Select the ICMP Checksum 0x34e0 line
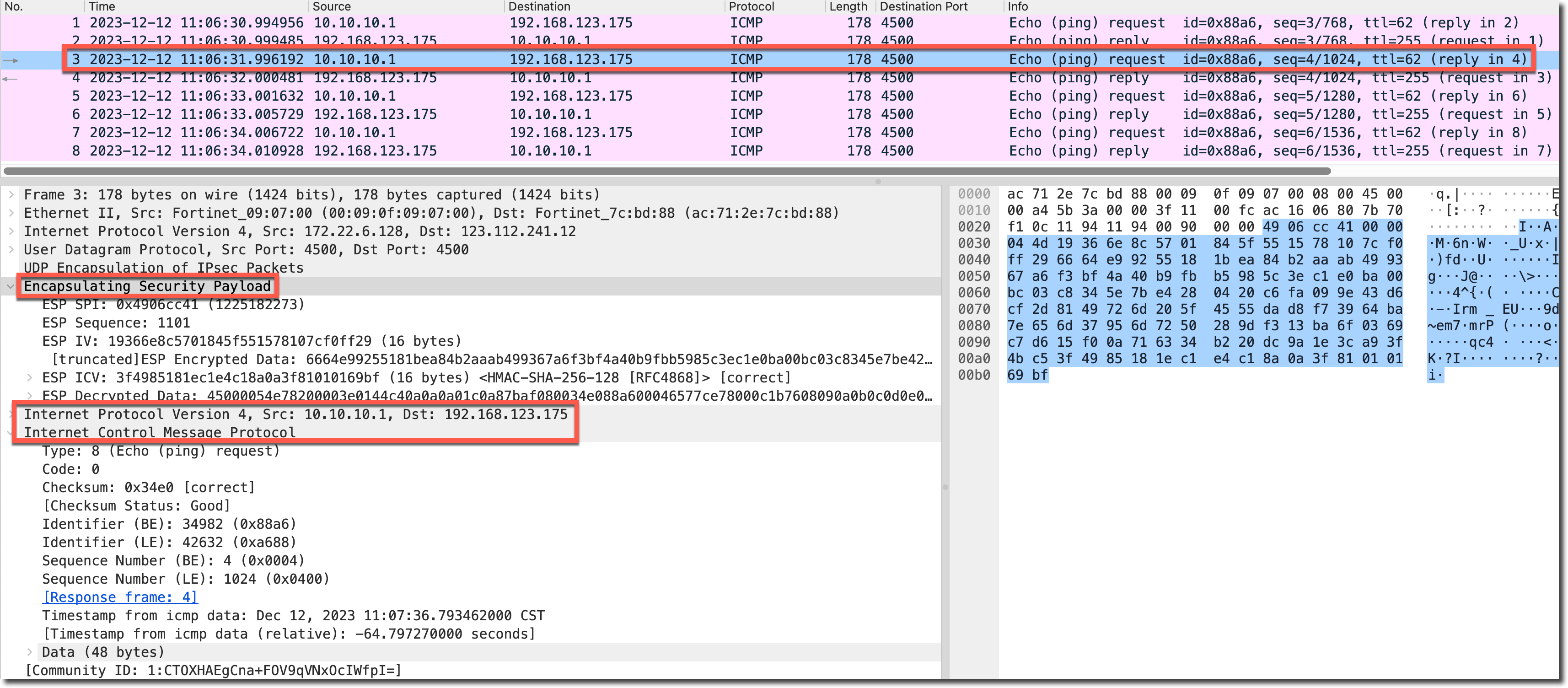The width and height of the screenshot is (1568, 688). pos(148,488)
